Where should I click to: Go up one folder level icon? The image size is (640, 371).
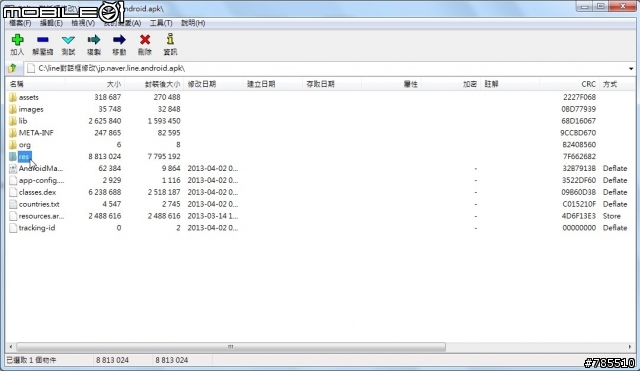click(x=12, y=68)
